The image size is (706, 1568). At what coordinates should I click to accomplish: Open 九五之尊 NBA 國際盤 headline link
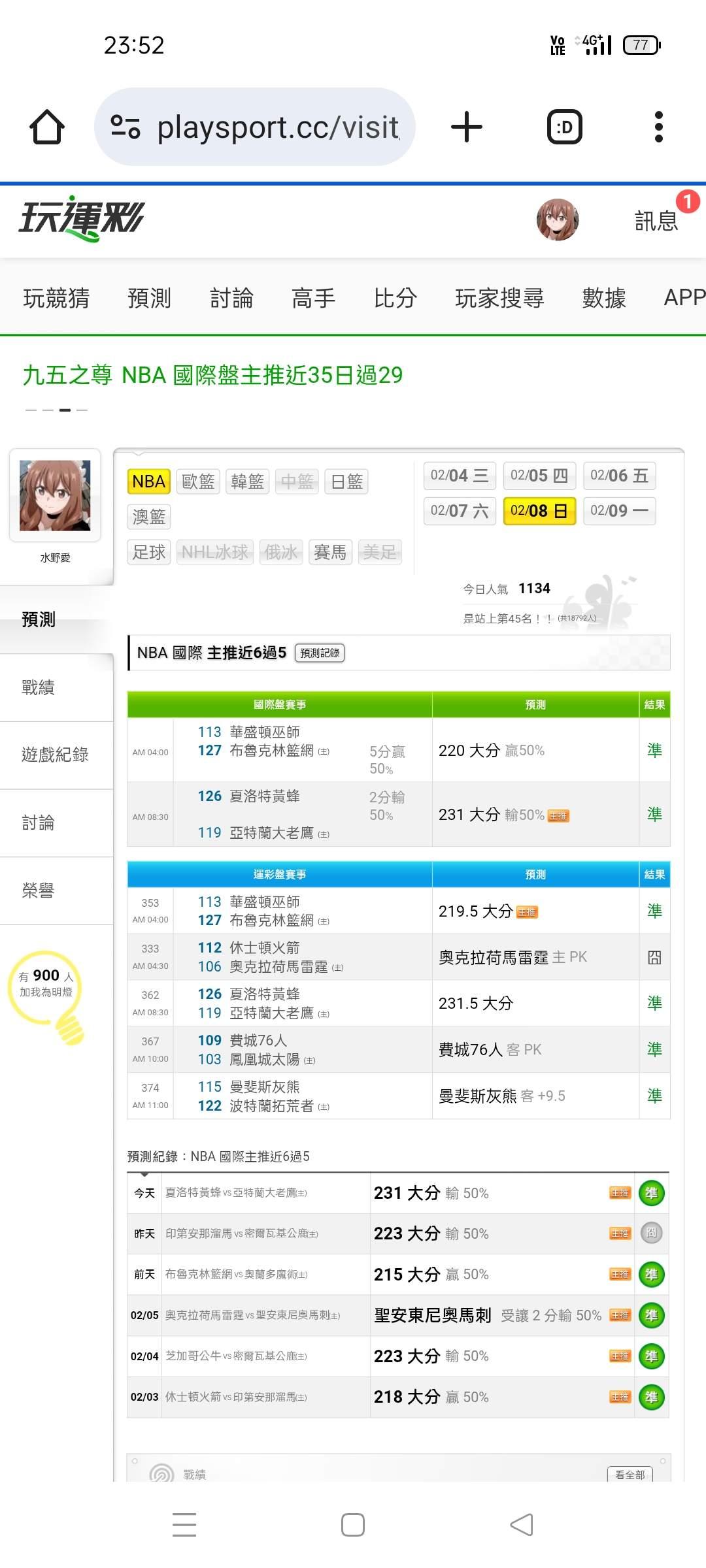pyautogui.click(x=212, y=375)
